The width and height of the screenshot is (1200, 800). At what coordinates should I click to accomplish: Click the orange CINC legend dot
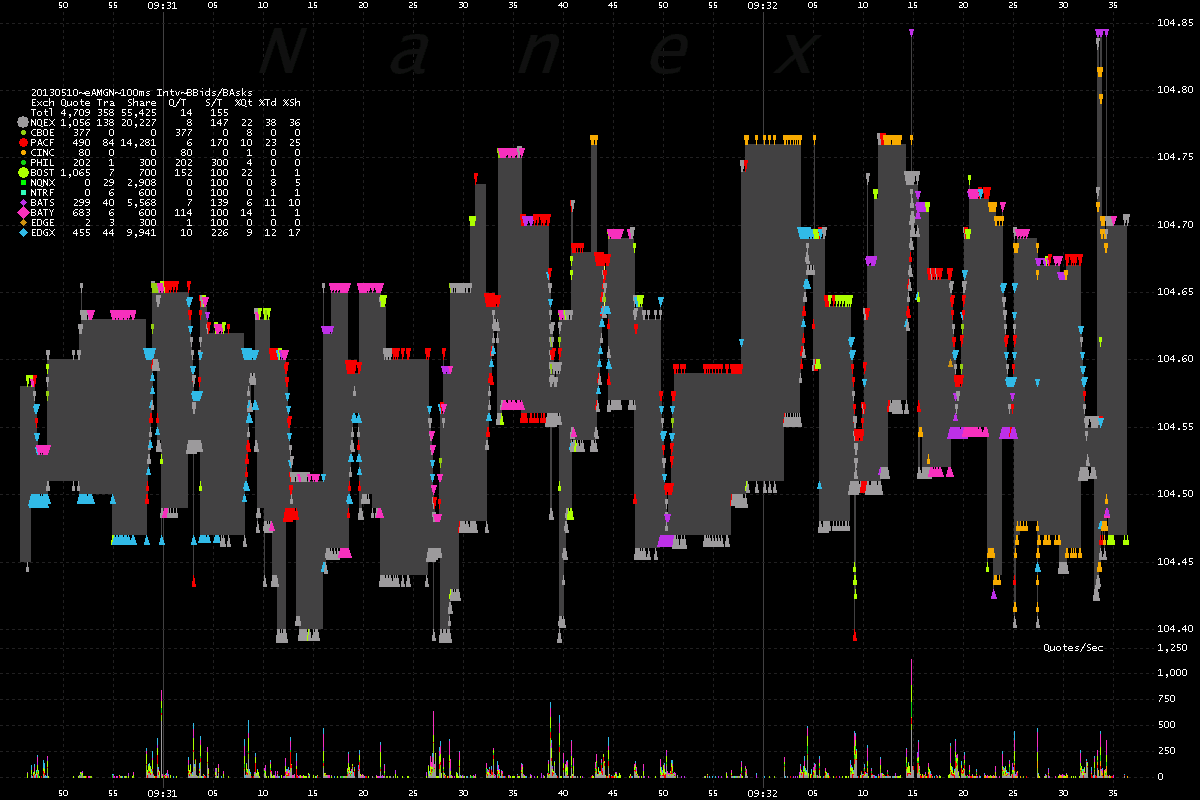coord(22,152)
